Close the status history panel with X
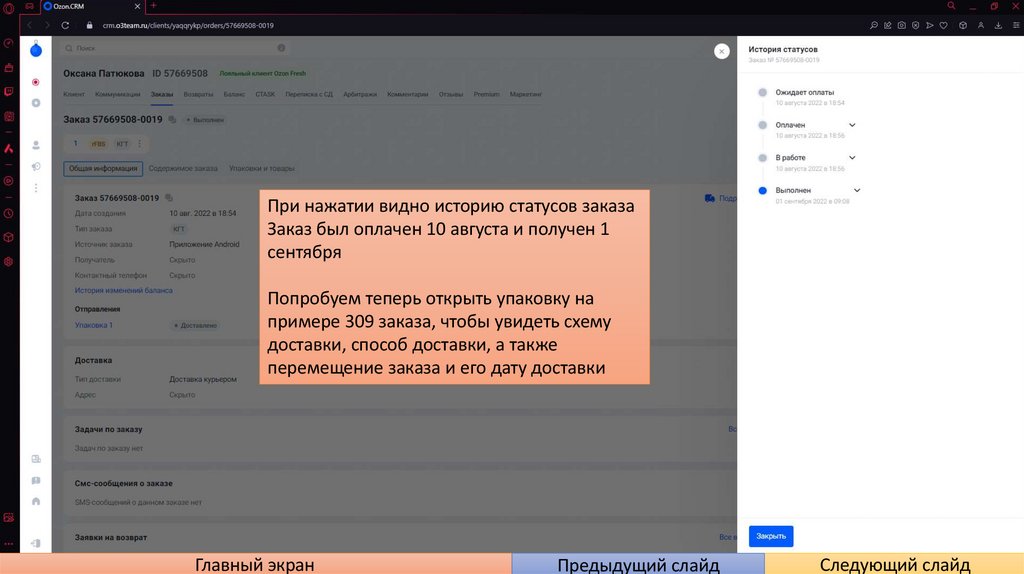1024x574 pixels. 720,50
